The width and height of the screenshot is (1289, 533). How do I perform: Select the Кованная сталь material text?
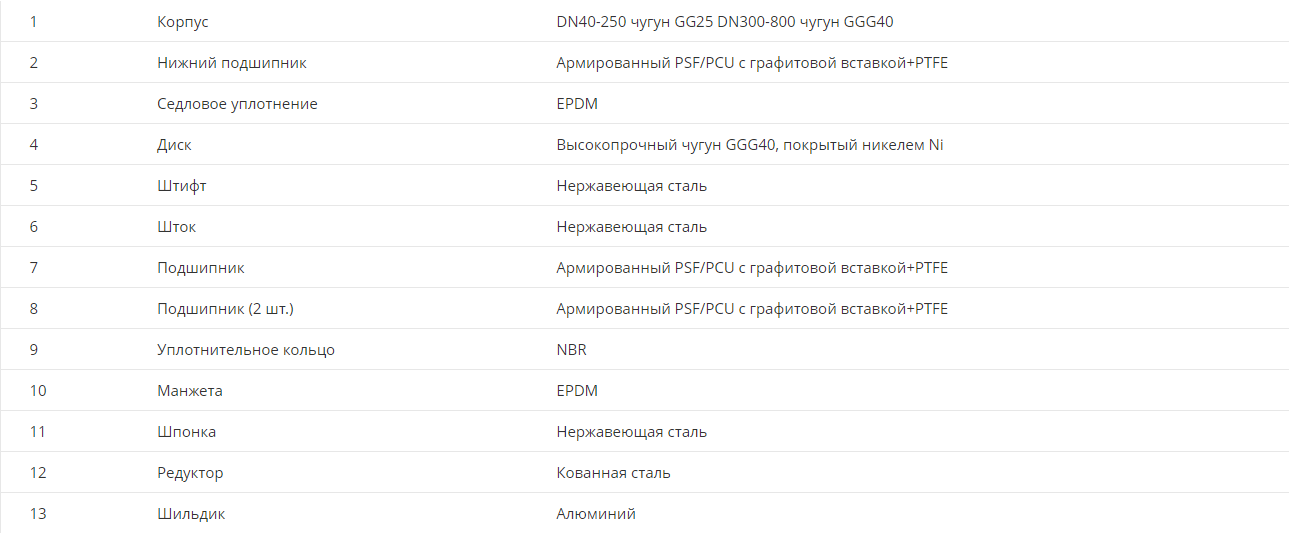614,473
